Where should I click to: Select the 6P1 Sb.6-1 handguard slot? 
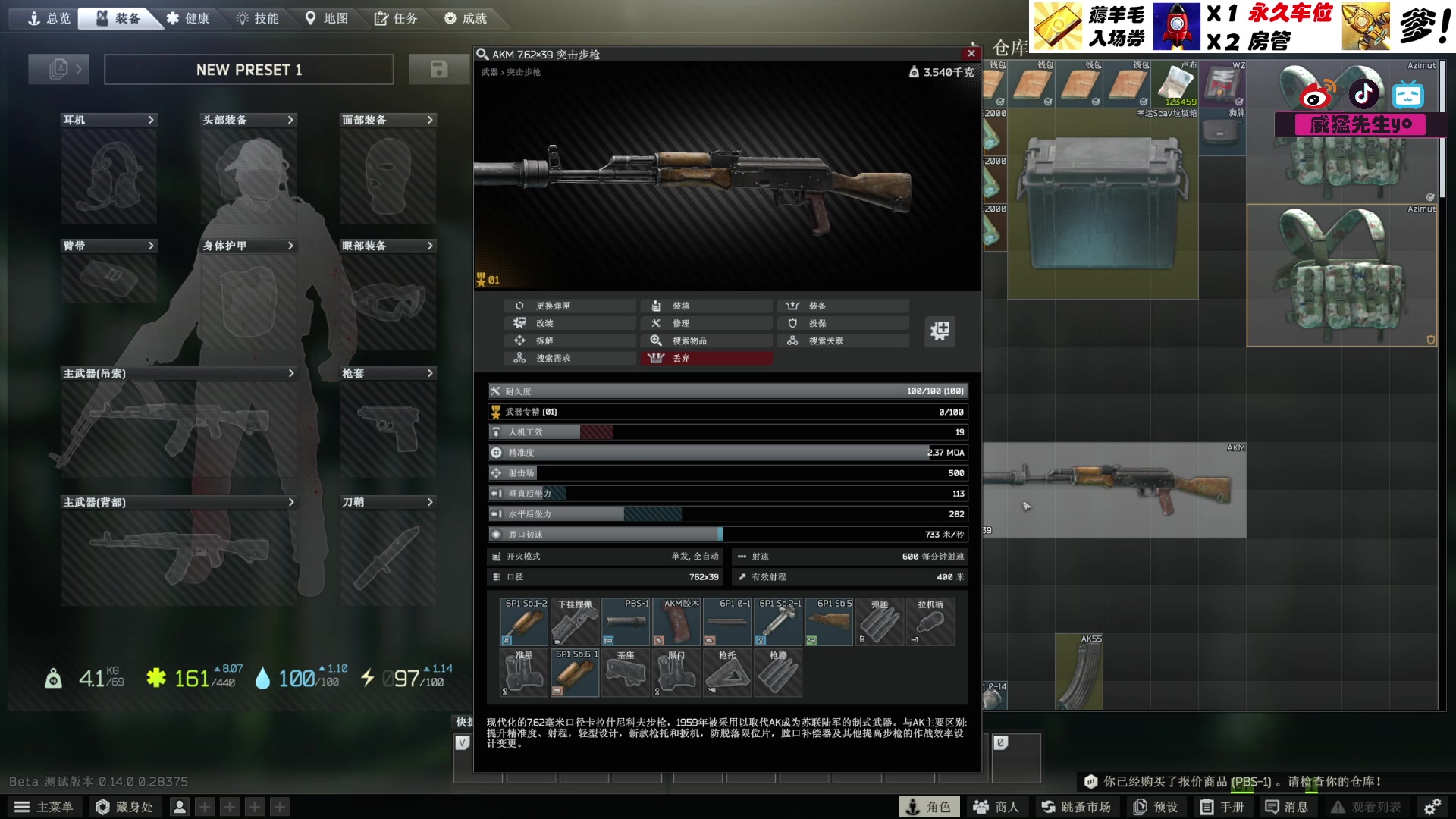click(575, 673)
